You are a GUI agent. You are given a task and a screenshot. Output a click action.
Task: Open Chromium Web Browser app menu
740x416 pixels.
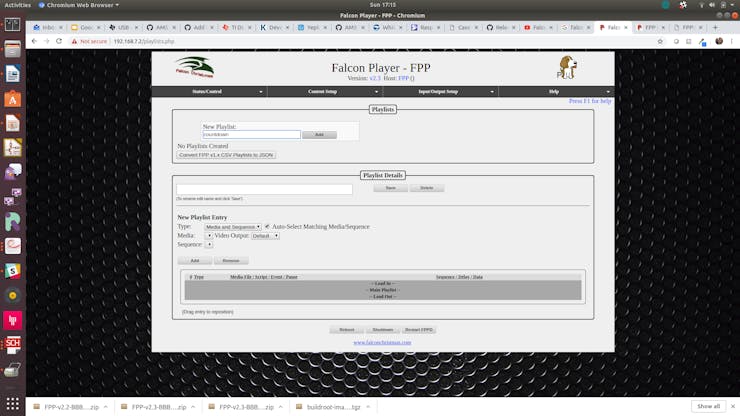[x=78, y=5]
